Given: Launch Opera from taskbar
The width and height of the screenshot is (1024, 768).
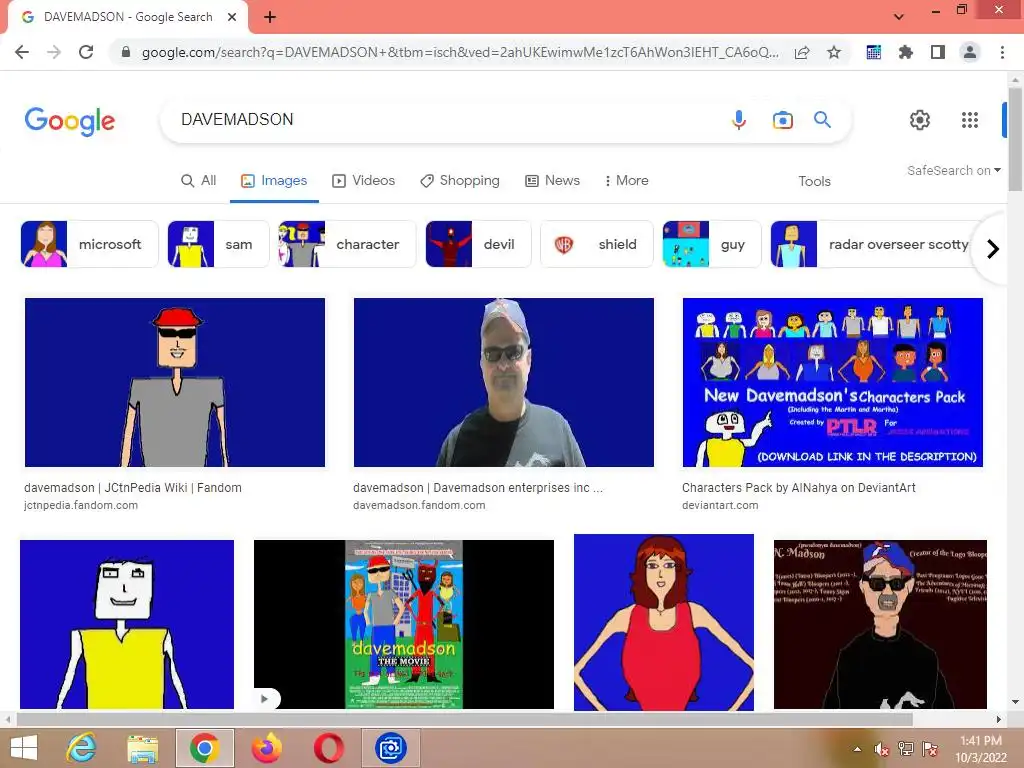Looking at the screenshot, I should (x=328, y=748).
